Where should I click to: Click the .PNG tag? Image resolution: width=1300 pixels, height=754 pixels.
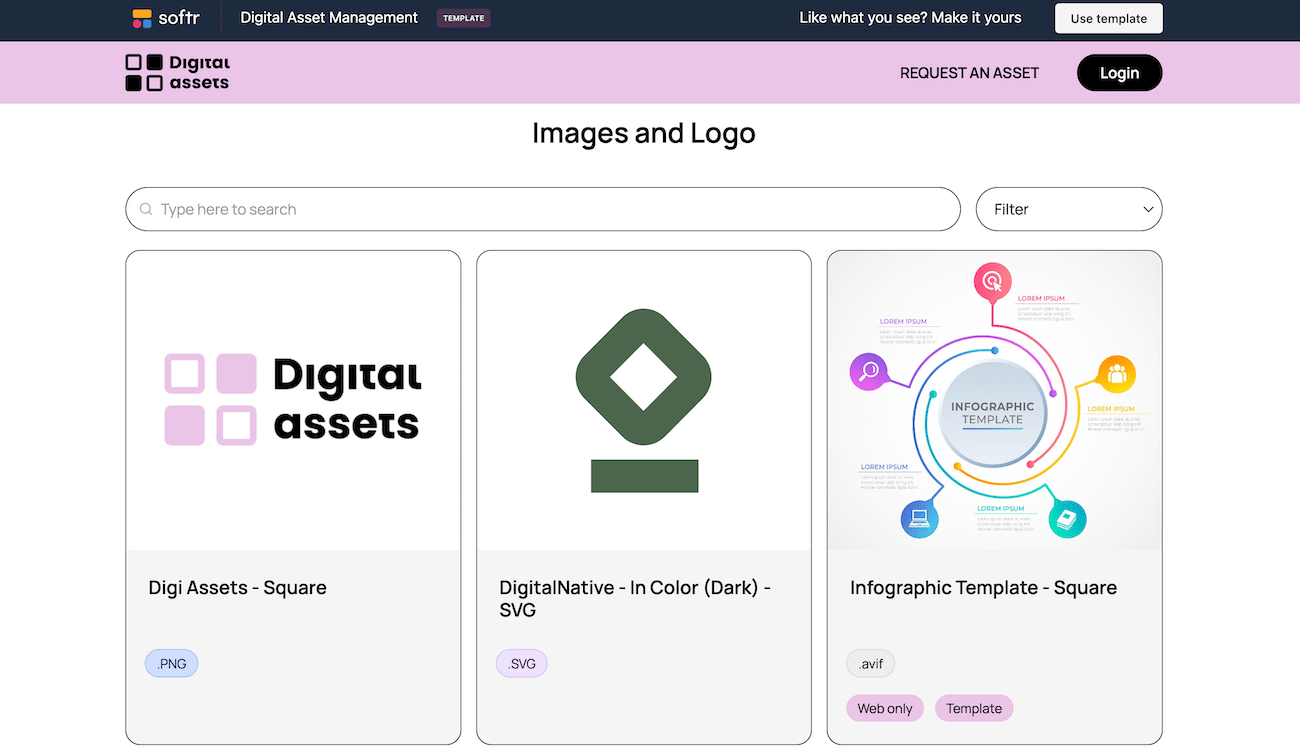point(172,663)
